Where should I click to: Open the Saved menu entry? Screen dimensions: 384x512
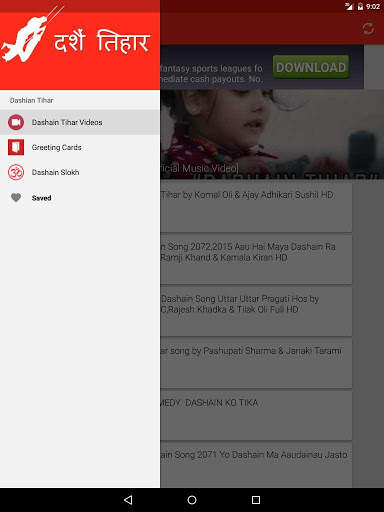(80, 198)
